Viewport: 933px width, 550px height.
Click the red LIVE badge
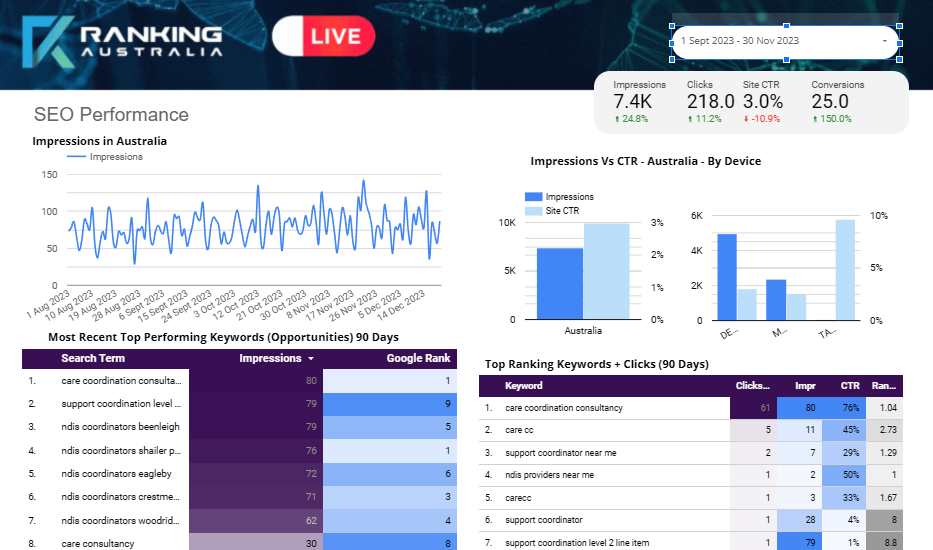[x=323, y=37]
